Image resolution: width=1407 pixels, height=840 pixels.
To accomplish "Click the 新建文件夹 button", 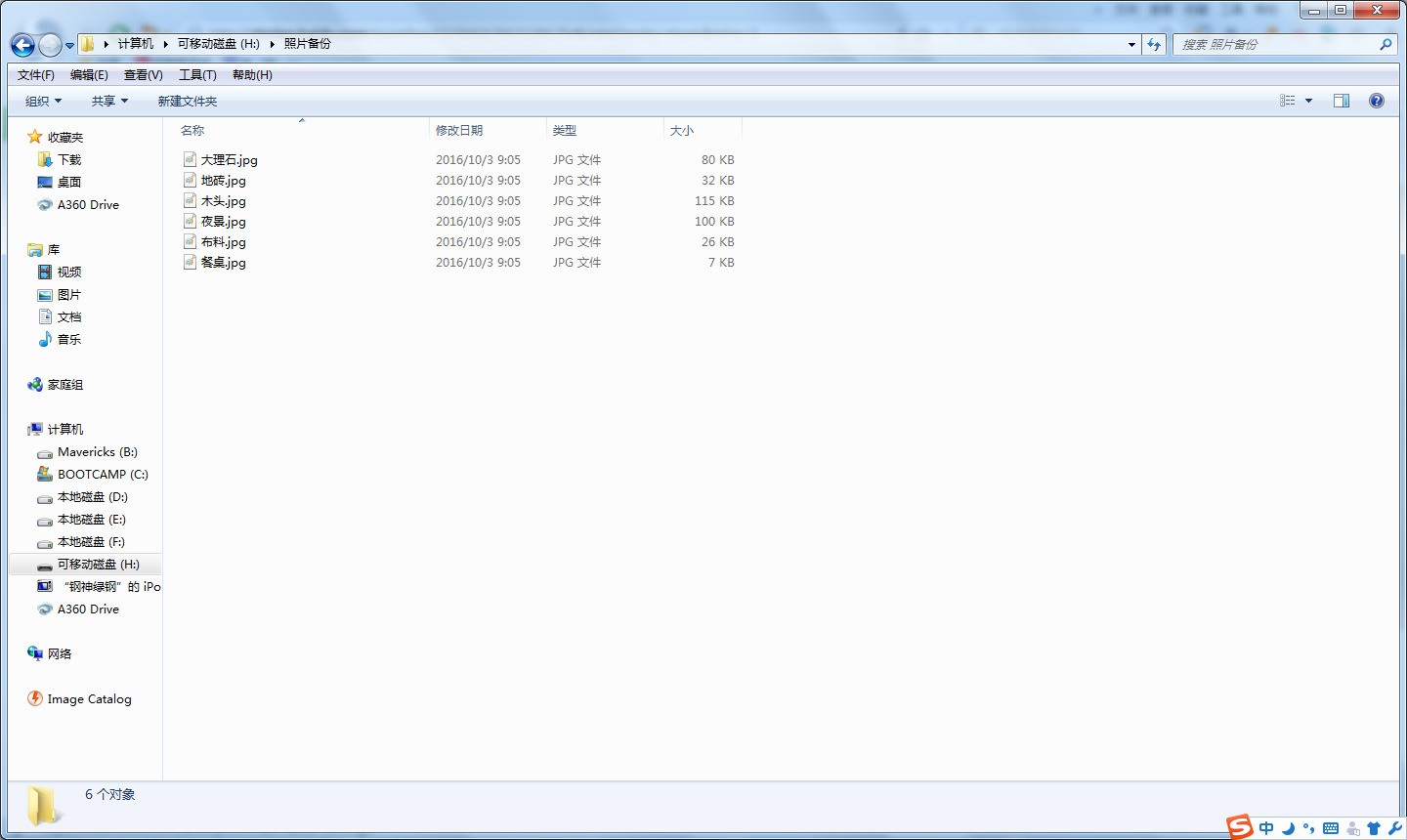I will [x=188, y=101].
